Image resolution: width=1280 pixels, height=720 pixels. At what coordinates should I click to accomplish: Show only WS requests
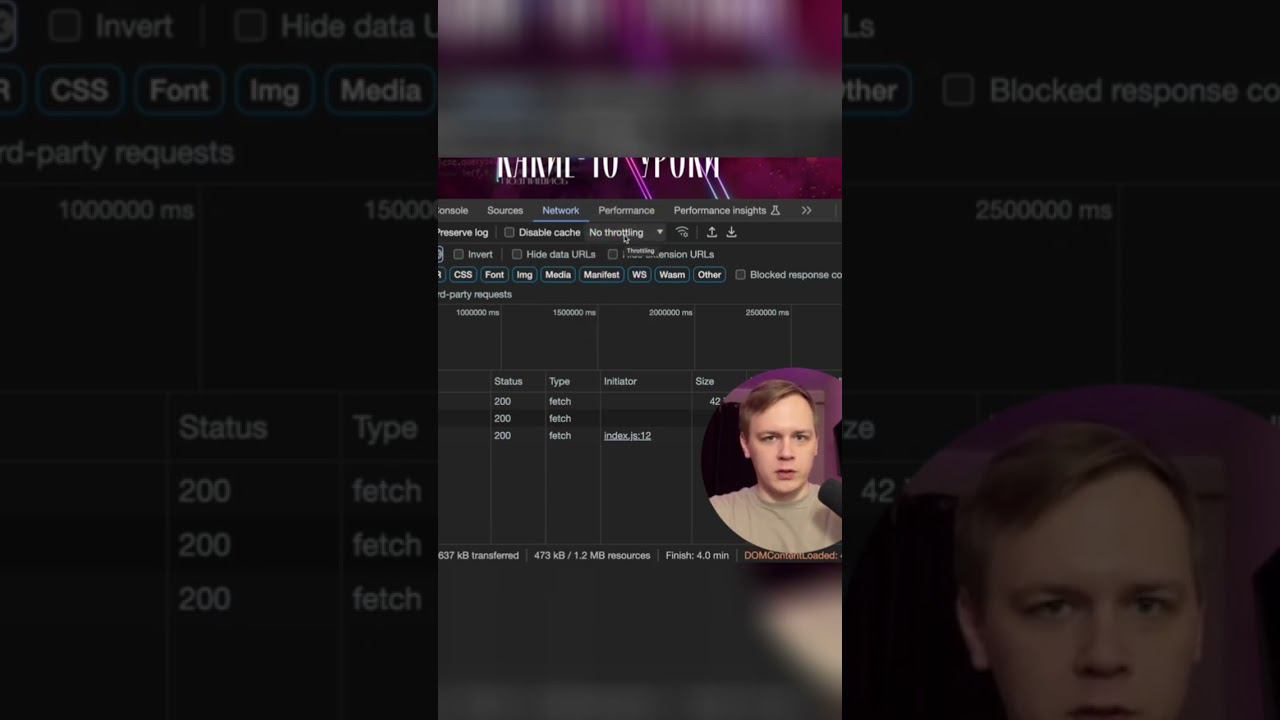click(639, 275)
